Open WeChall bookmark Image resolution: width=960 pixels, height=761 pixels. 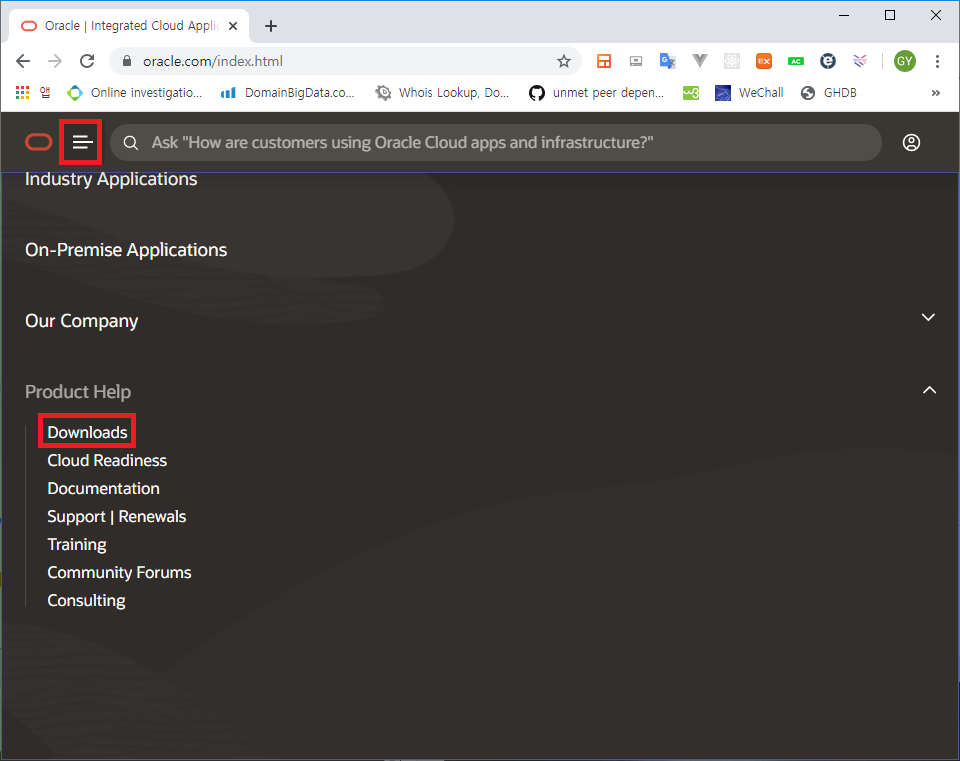749,92
